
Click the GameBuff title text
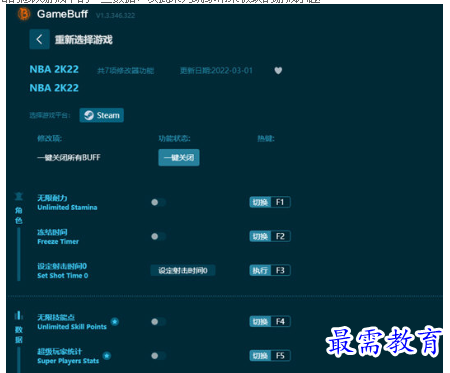(x=62, y=14)
